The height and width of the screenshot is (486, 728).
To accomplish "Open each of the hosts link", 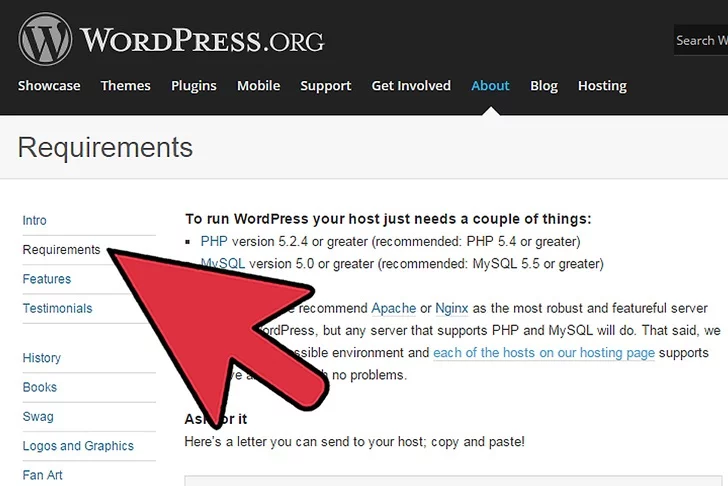I will coord(544,353).
